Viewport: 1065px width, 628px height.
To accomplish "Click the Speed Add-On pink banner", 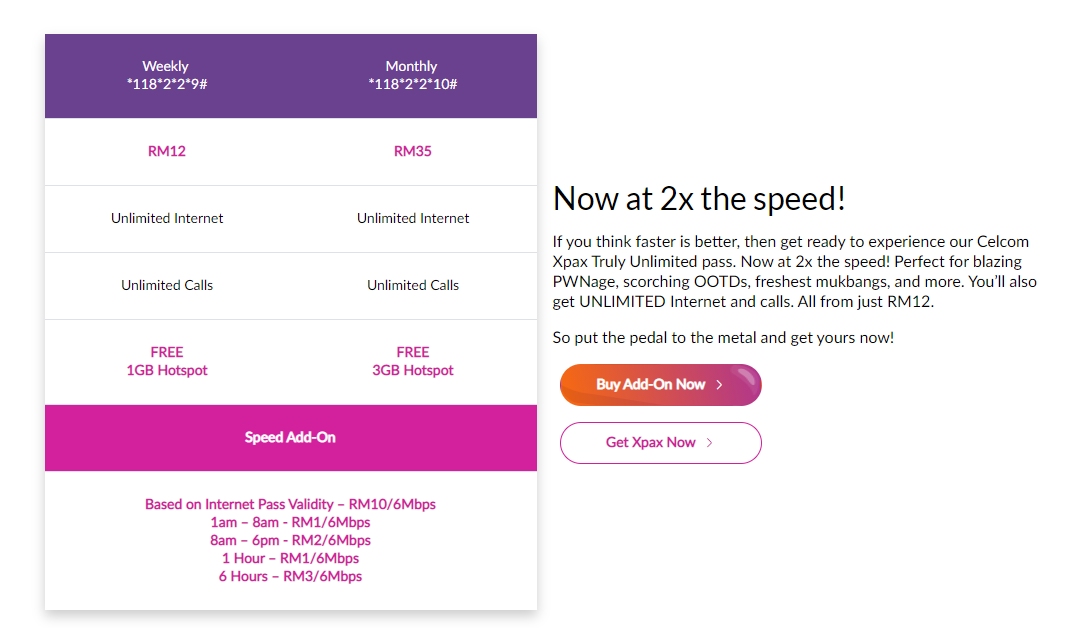I will 290,438.
